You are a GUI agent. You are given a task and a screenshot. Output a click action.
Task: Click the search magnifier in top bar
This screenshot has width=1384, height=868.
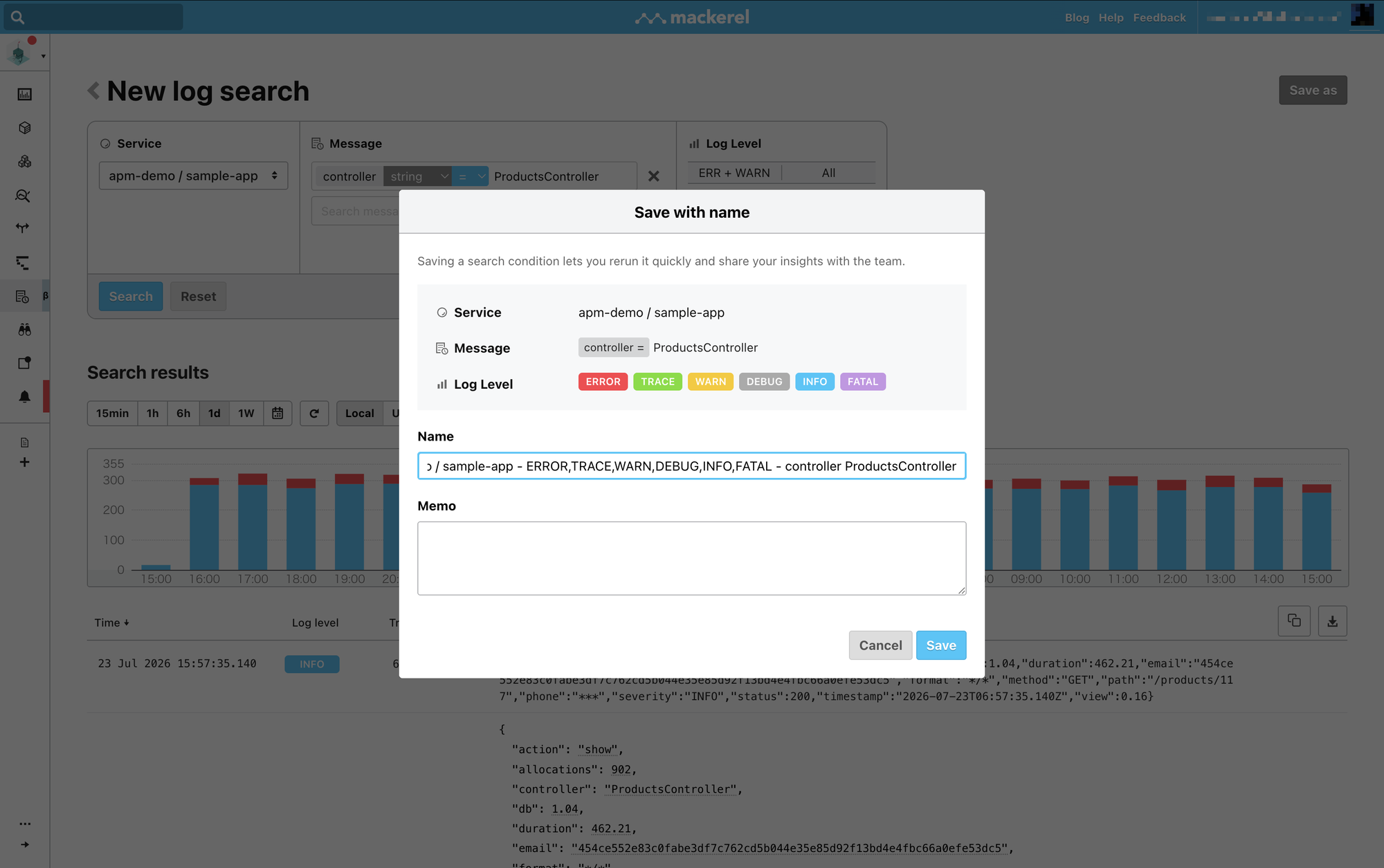[x=18, y=17]
